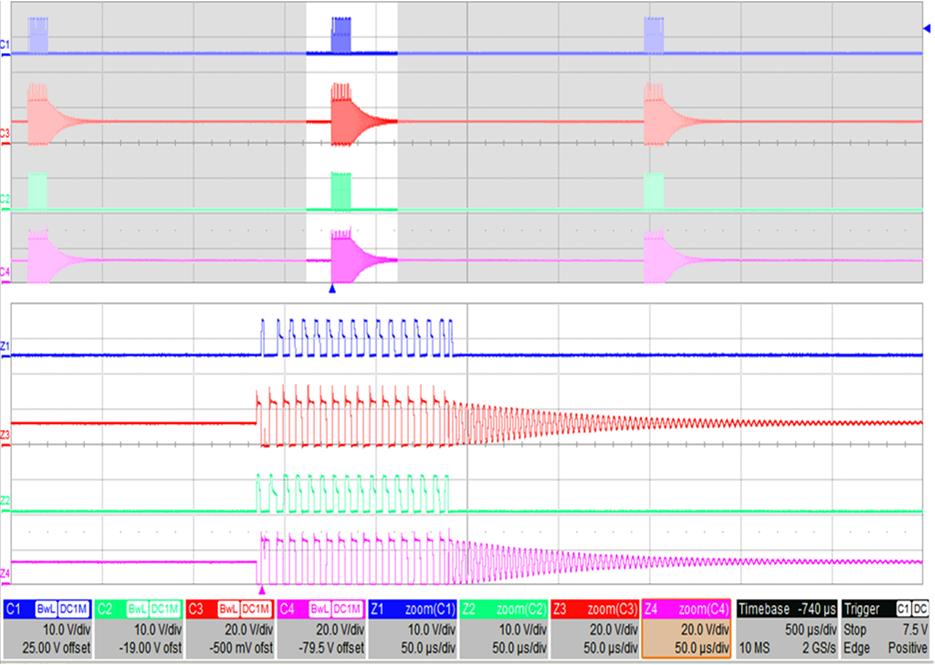Click the trigger level arrow on right edge
Viewport: 935px width, 665px height.
[927, 30]
